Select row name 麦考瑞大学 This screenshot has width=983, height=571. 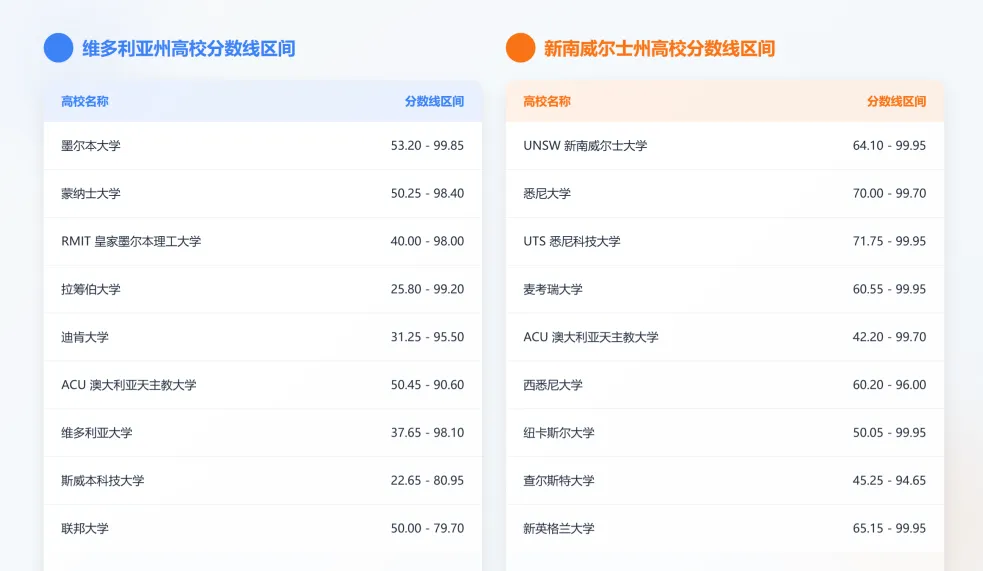tap(553, 290)
